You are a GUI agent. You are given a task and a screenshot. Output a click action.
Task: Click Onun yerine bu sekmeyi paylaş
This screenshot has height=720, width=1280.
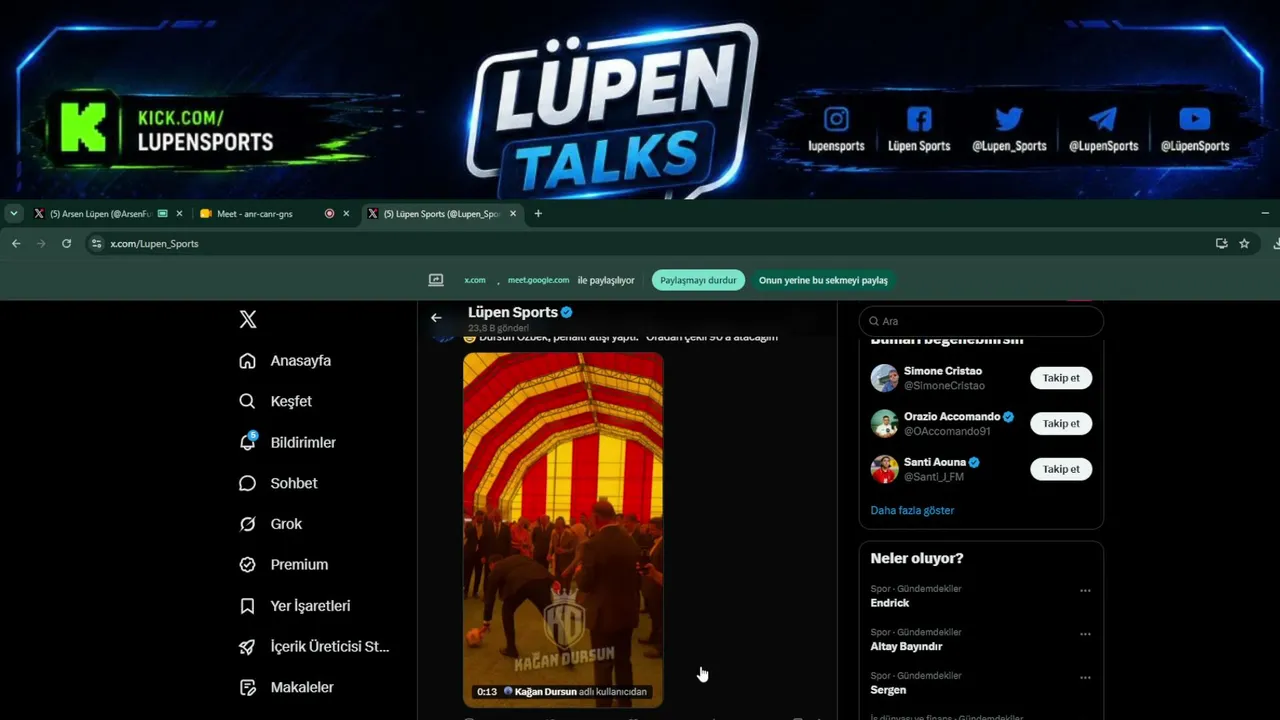[x=823, y=281]
